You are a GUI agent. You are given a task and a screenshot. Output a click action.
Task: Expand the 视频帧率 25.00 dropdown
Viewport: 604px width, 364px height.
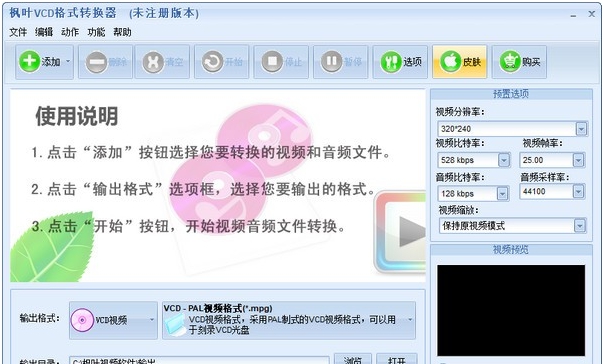coord(578,160)
